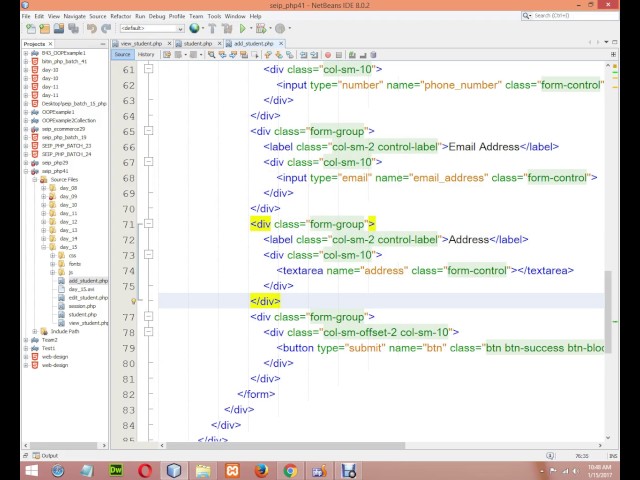Collapse code fold at line 73
Viewport: 640px width, 480px height.
click(x=149, y=254)
